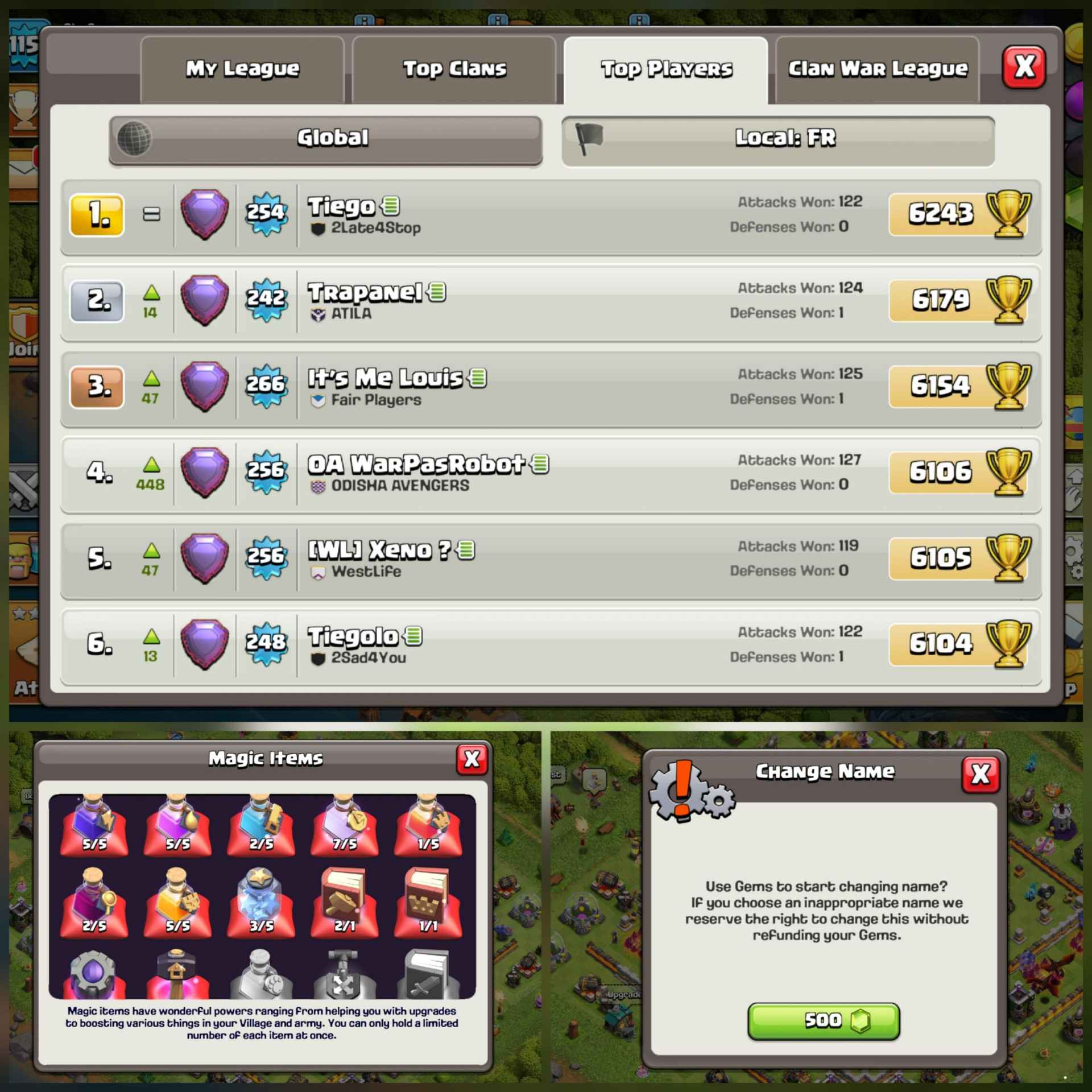Close the Change Name dialog
This screenshot has height=1092, width=1092.
980,774
